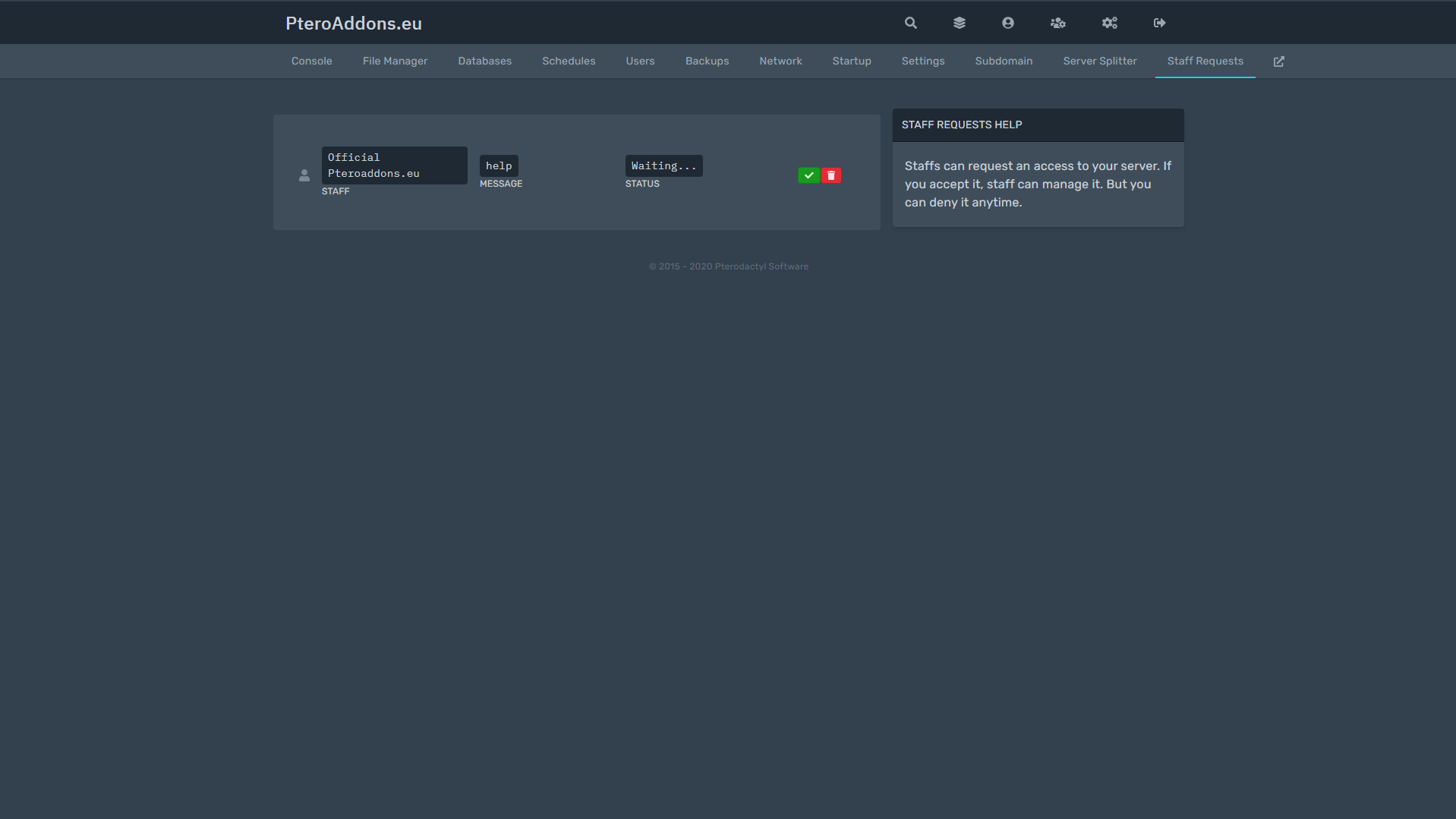Image resolution: width=1456 pixels, height=819 pixels.
Task: Go to the Databases tab
Action: (x=484, y=61)
